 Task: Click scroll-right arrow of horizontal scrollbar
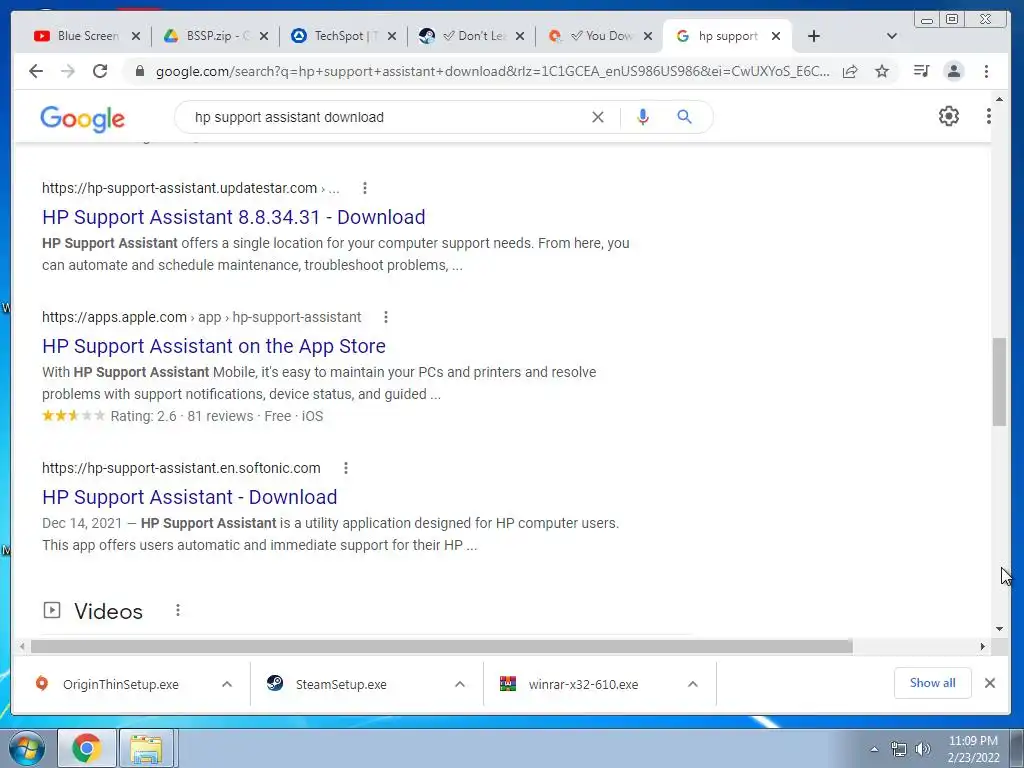[982, 647]
